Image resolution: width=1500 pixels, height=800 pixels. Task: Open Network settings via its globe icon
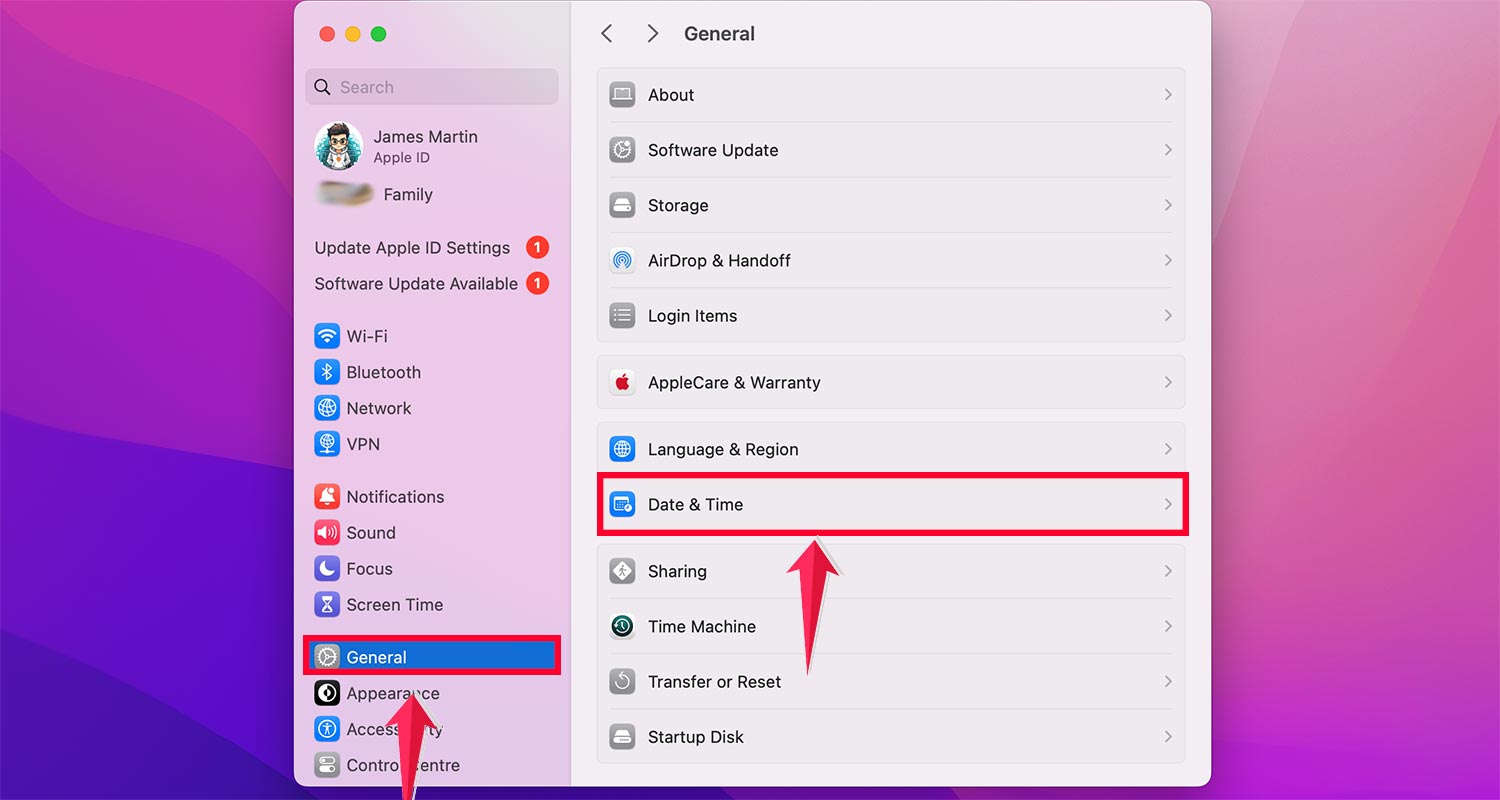[328, 408]
